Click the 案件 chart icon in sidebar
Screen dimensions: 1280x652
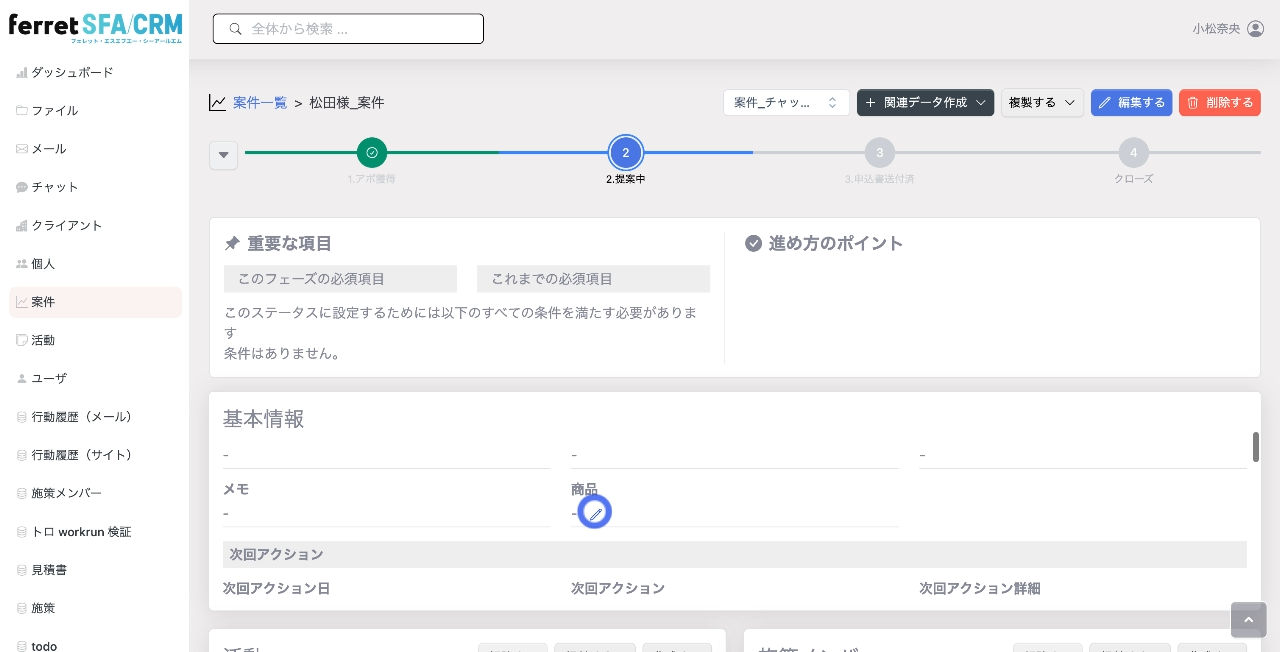(22, 302)
